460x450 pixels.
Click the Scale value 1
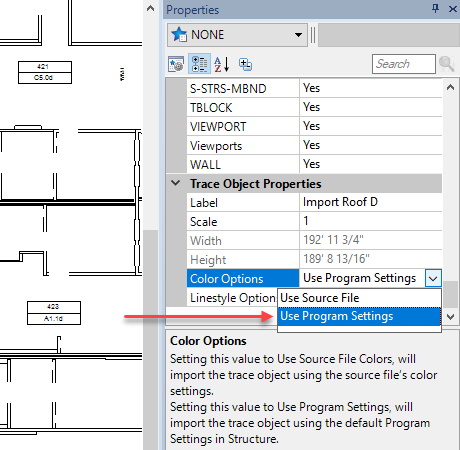pos(306,221)
